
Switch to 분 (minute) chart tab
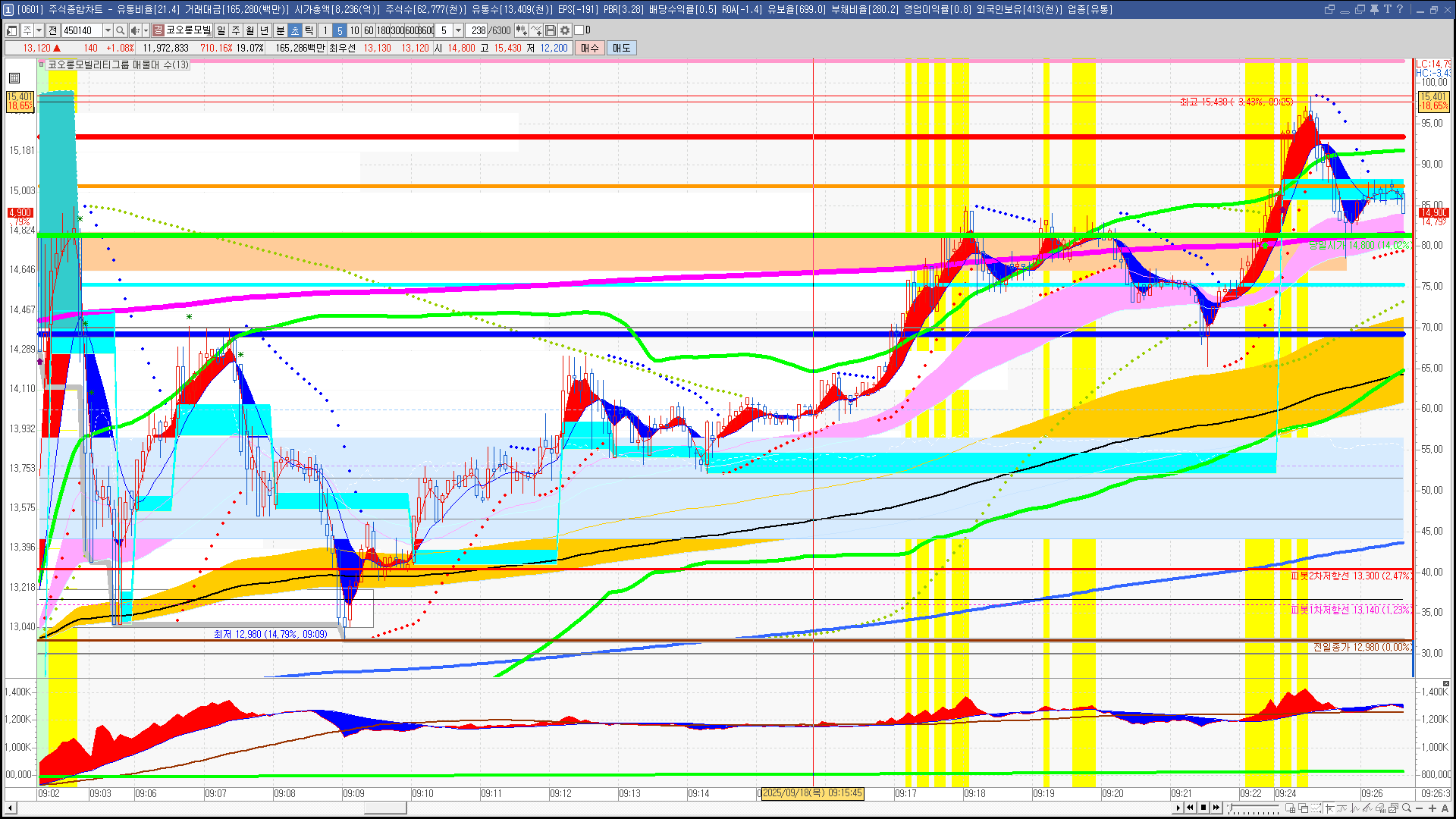click(x=280, y=30)
